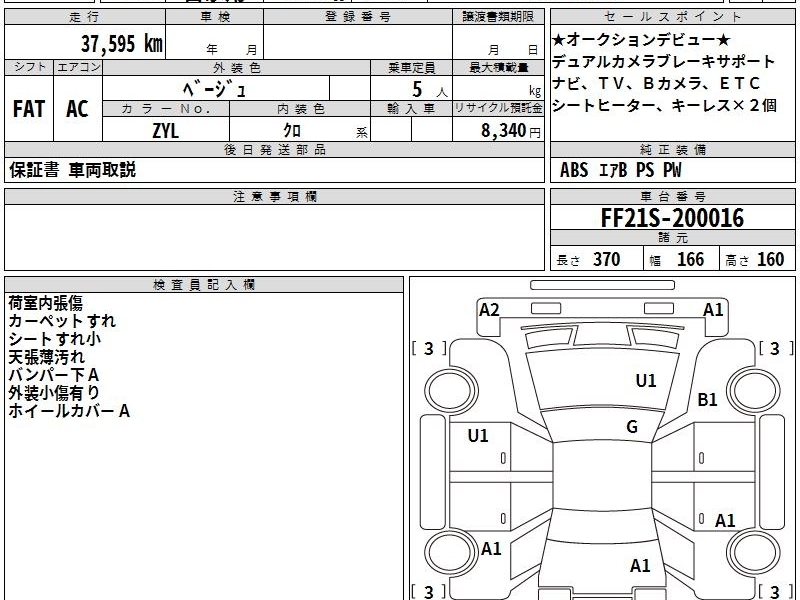
Task: Click chassis number FF21S-200016
Action: 672,218
